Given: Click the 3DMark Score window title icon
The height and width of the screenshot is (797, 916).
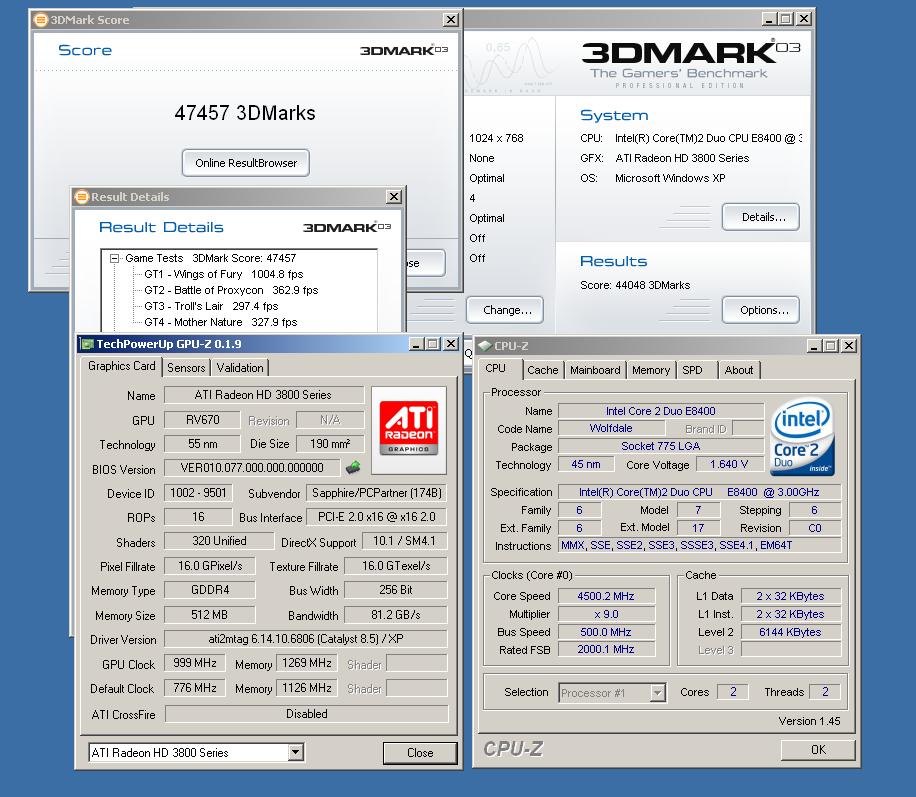Looking at the screenshot, I should tap(40, 20).
